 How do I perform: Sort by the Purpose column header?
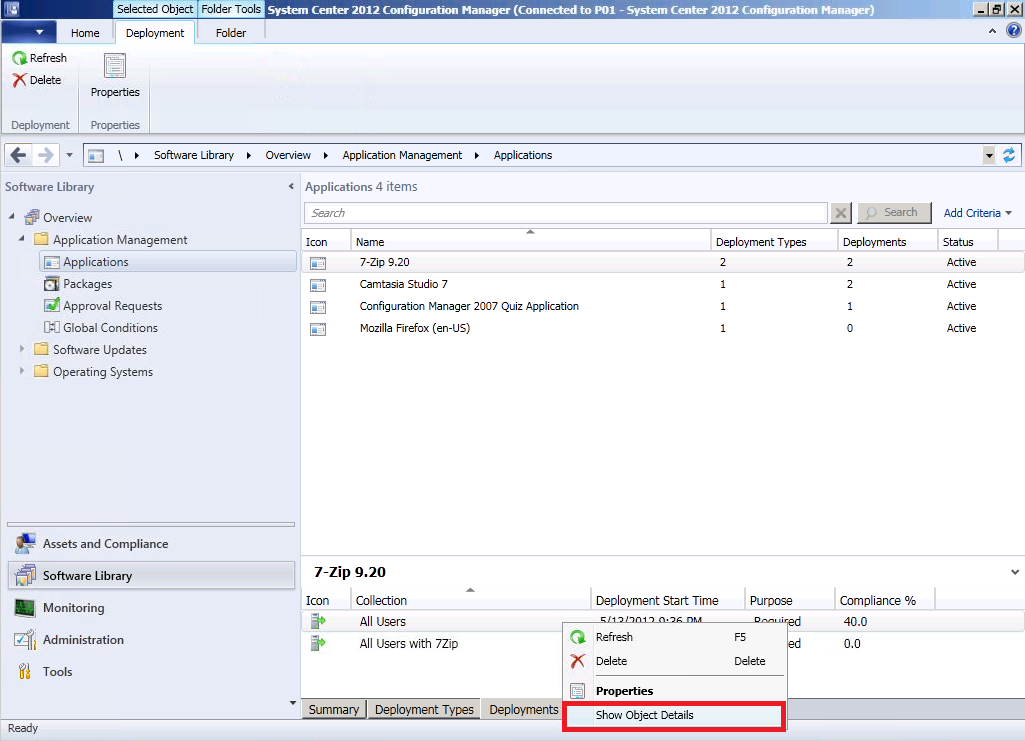point(790,600)
